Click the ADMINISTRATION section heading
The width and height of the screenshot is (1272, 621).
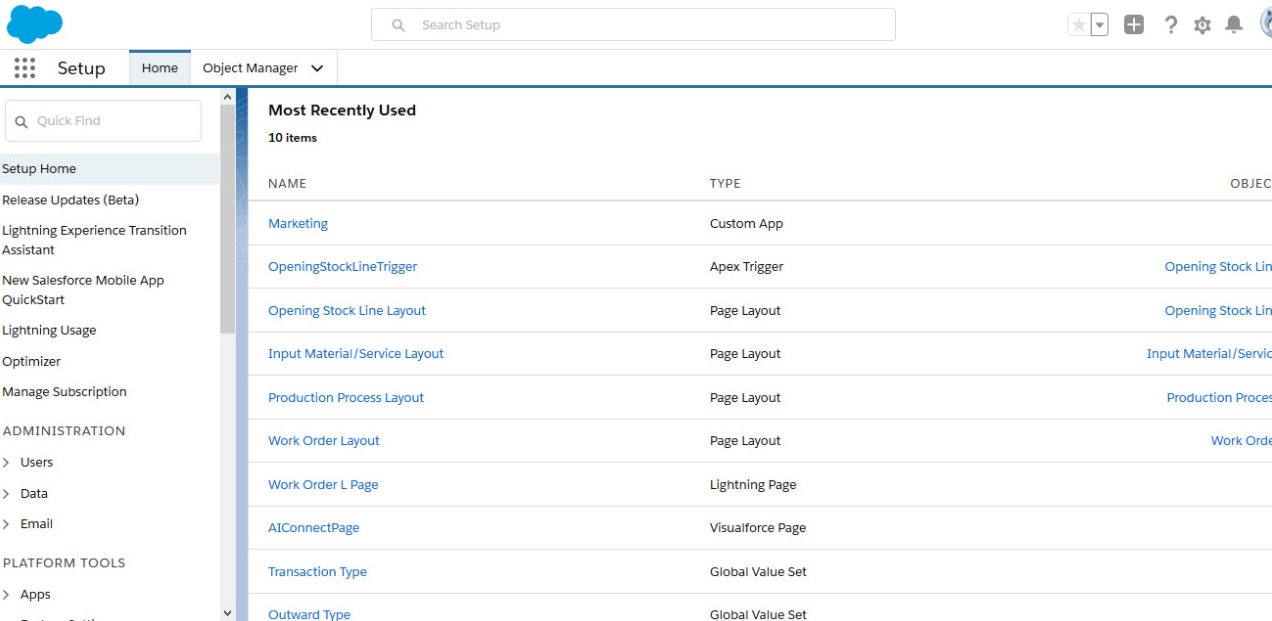64,431
